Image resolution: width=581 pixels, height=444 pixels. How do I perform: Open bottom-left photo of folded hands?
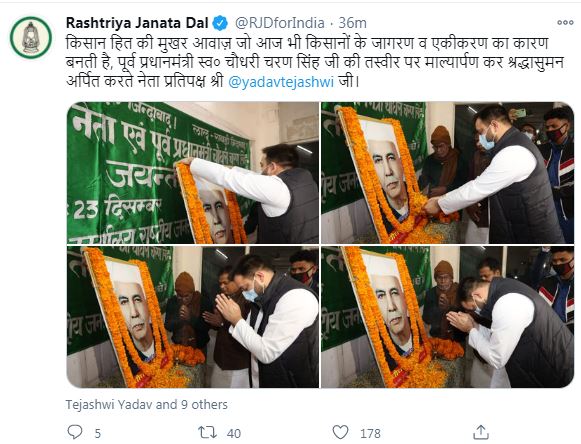193,317
